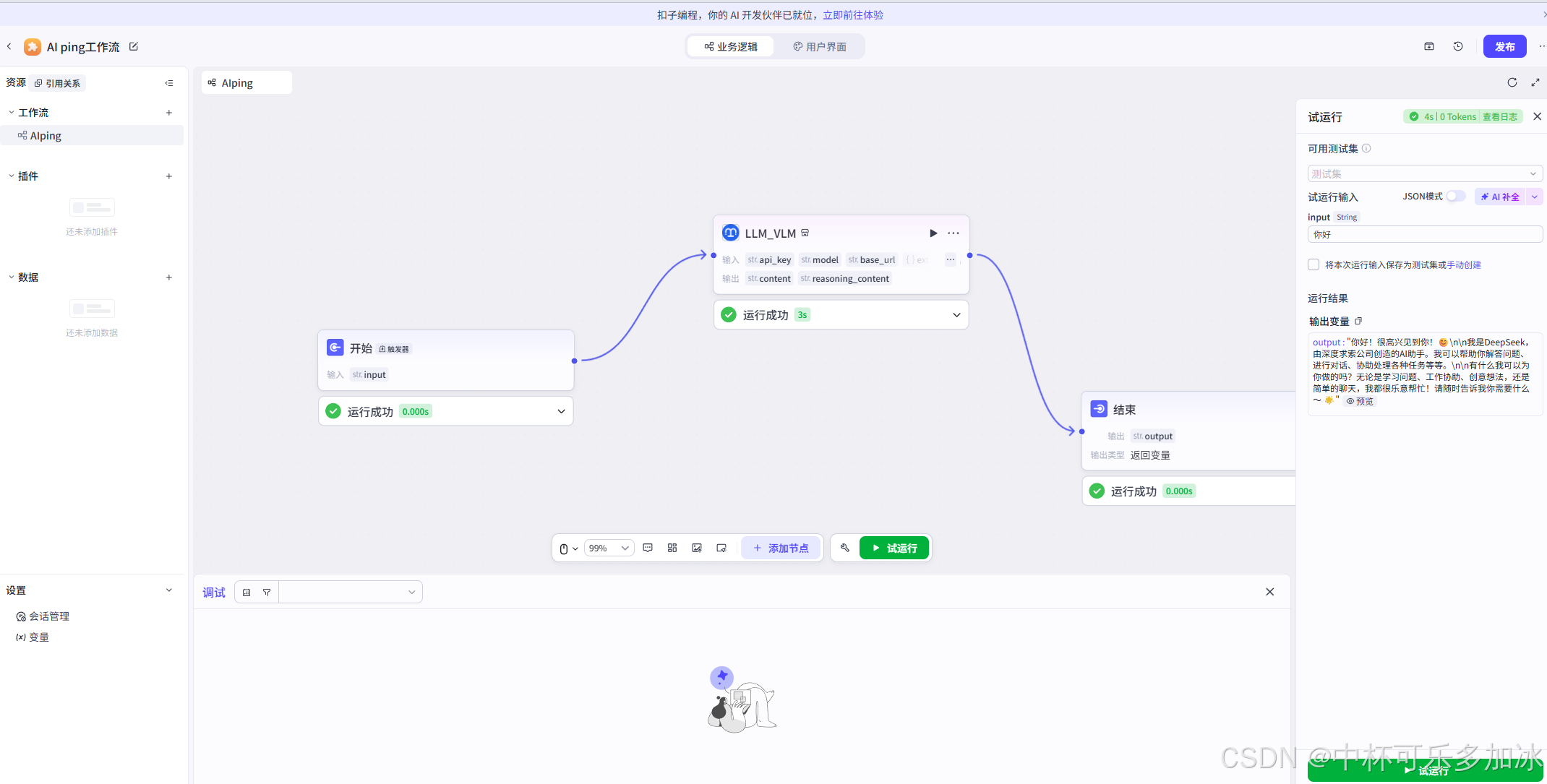Click the input text field containing 你好
This screenshot has height=784, width=1547.
point(1424,234)
